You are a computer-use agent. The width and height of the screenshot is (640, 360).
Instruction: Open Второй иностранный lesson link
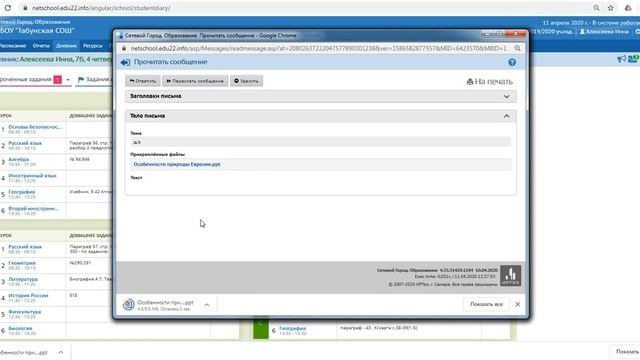coord(33,209)
